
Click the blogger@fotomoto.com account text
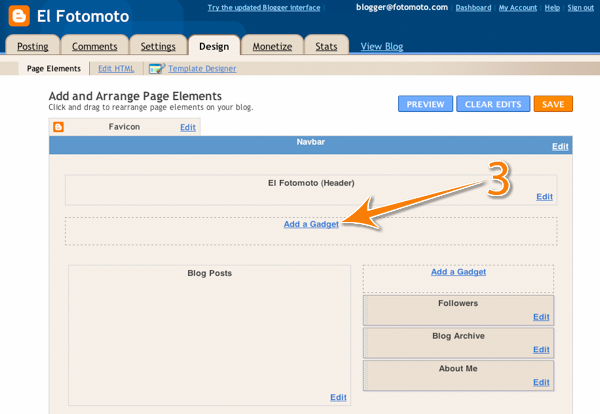click(x=402, y=7)
